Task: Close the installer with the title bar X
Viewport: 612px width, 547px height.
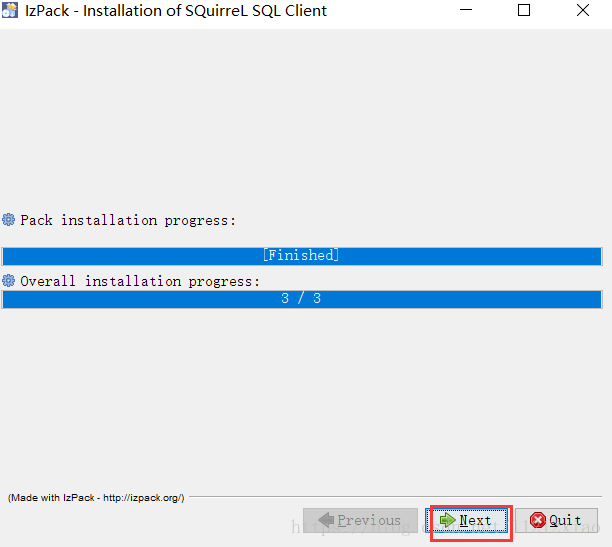Action: [583, 10]
